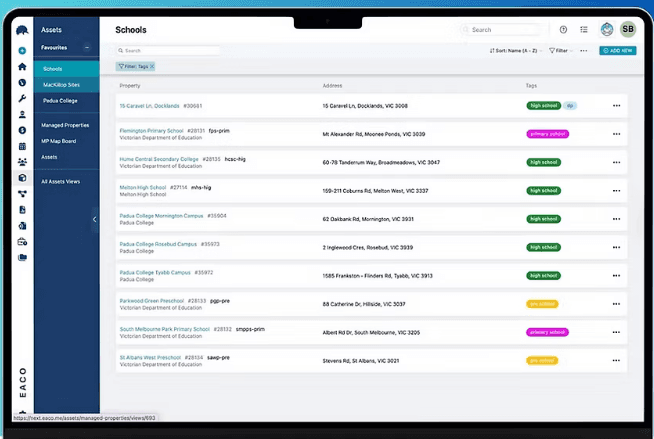Image resolution: width=654 pixels, height=439 pixels.
Task: Open row menu for Melton High School
Action: [x=616, y=191]
